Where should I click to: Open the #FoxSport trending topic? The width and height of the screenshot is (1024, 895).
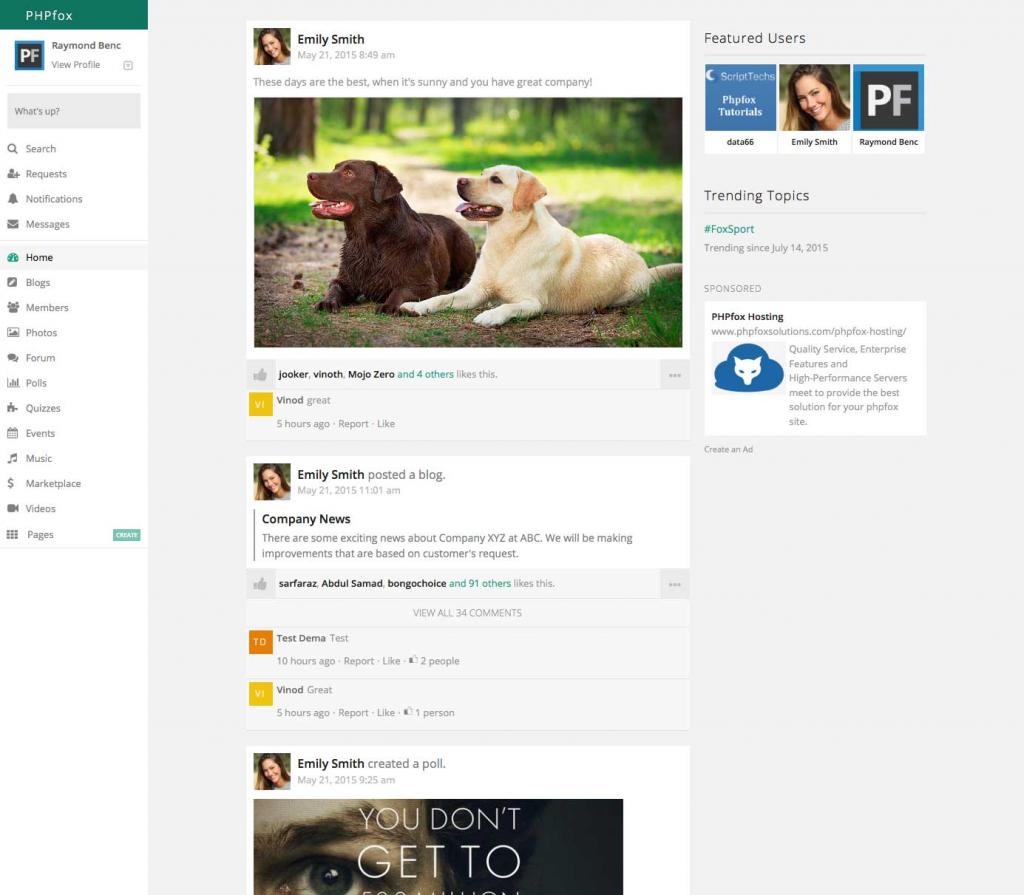coord(729,229)
